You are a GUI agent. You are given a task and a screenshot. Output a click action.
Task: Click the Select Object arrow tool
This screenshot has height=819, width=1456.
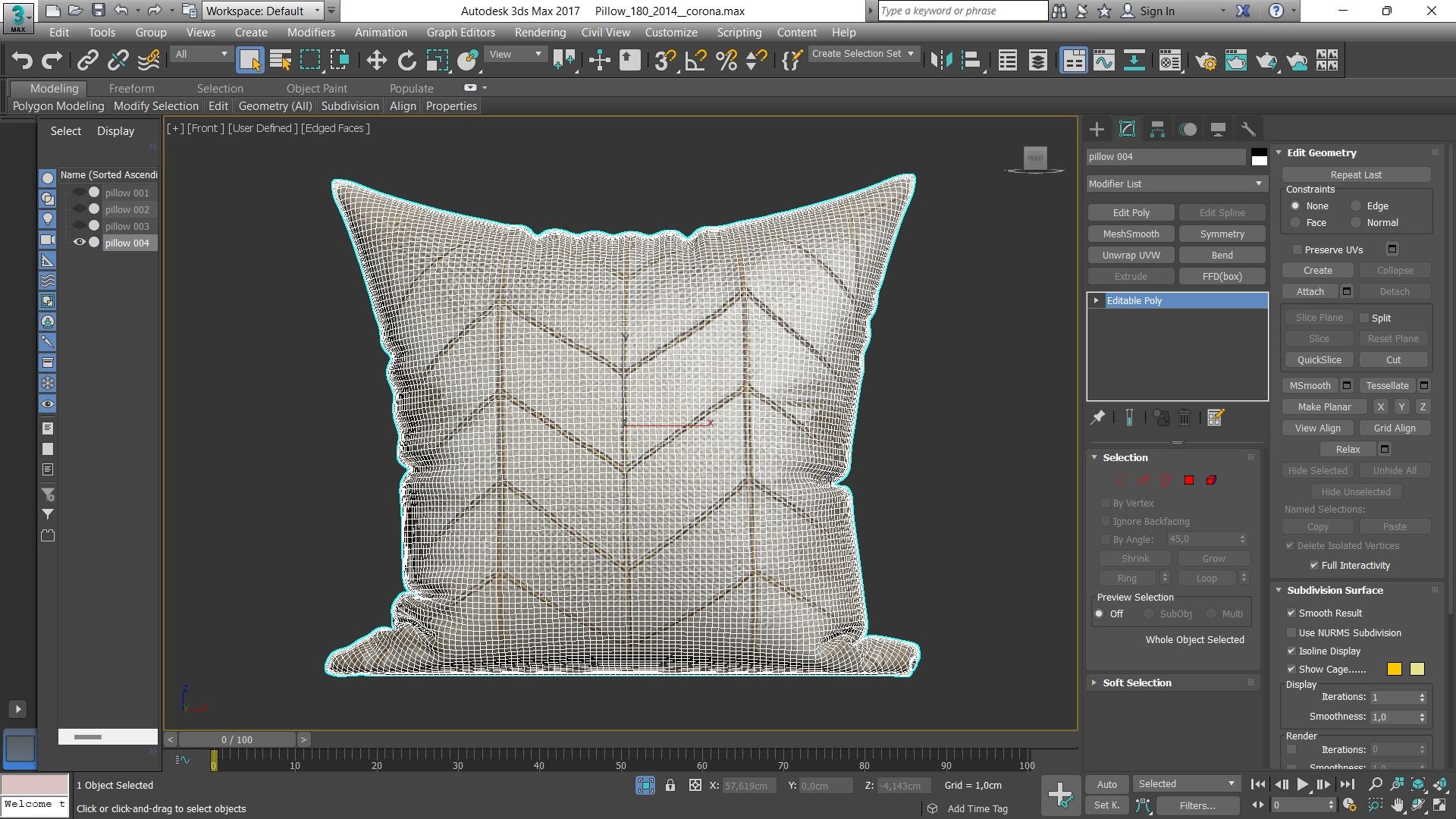249,61
